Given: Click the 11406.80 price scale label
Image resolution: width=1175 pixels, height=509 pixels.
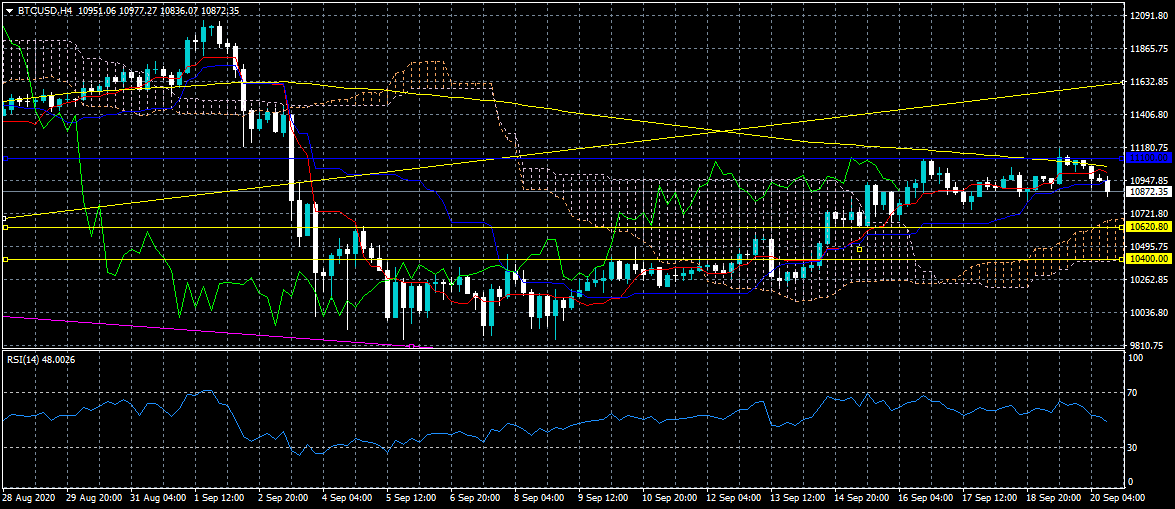Looking at the screenshot, I should tap(1148, 115).
